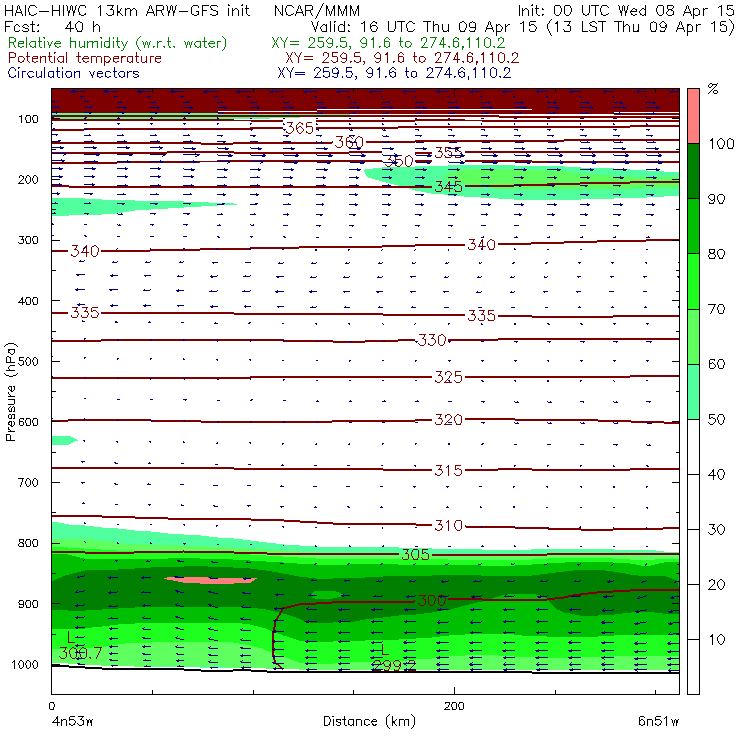Viewport: 740px width, 740px height.
Task: Click the red 'Potential temperature' legend label
Action: point(85,58)
